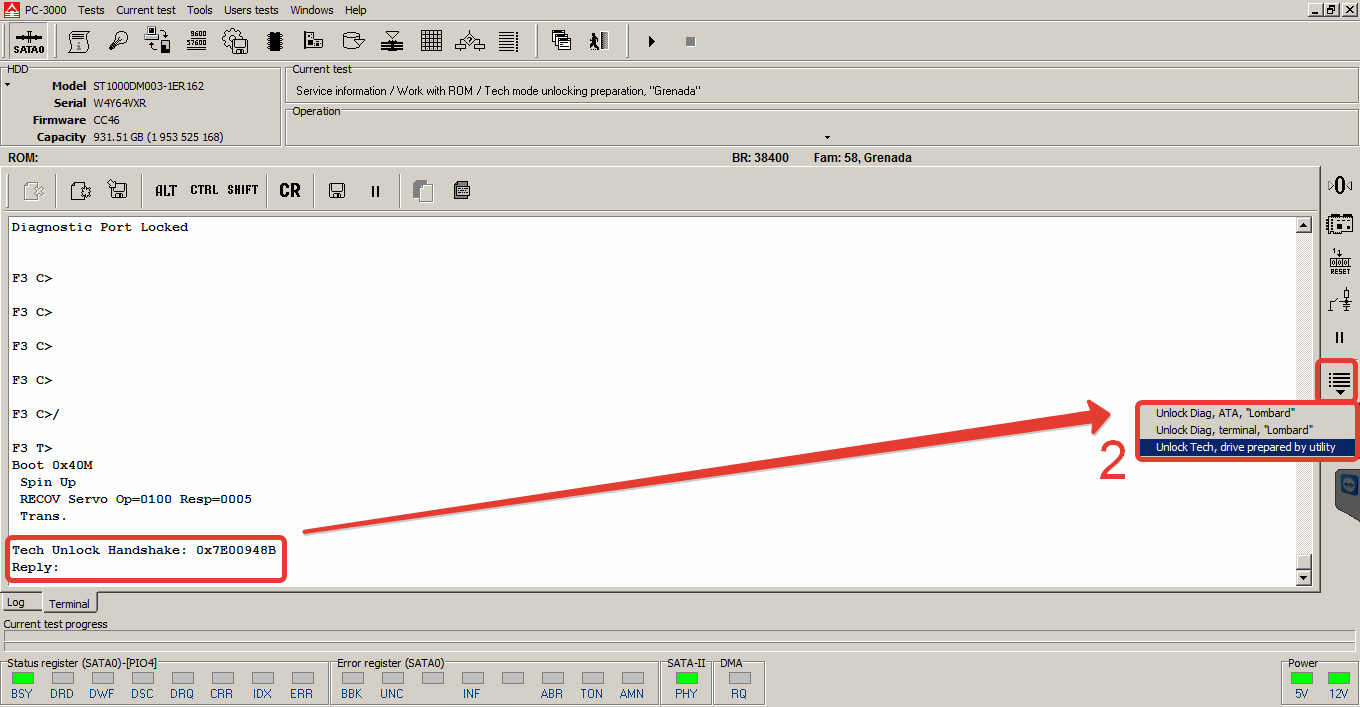
Task: Click the lightbulb icon in the main toolbar
Action: [x=118, y=41]
